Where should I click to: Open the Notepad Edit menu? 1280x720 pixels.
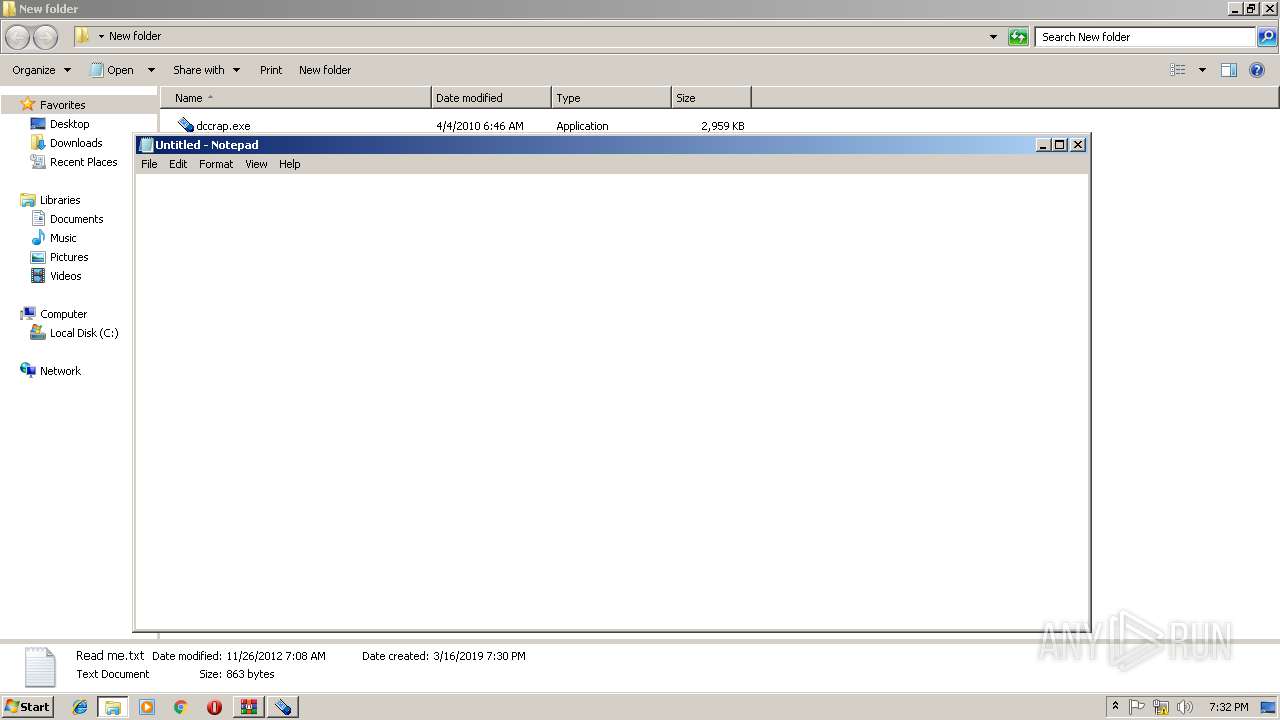pyautogui.click(x=178, y=164)
